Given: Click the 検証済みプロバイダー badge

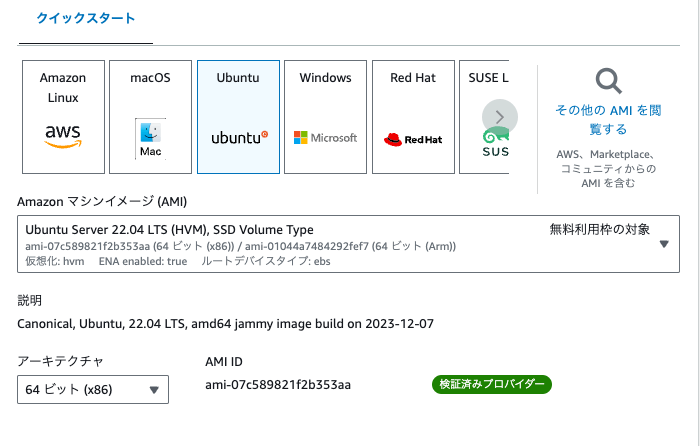Looking at the screenshot, I should pos(492,384).
